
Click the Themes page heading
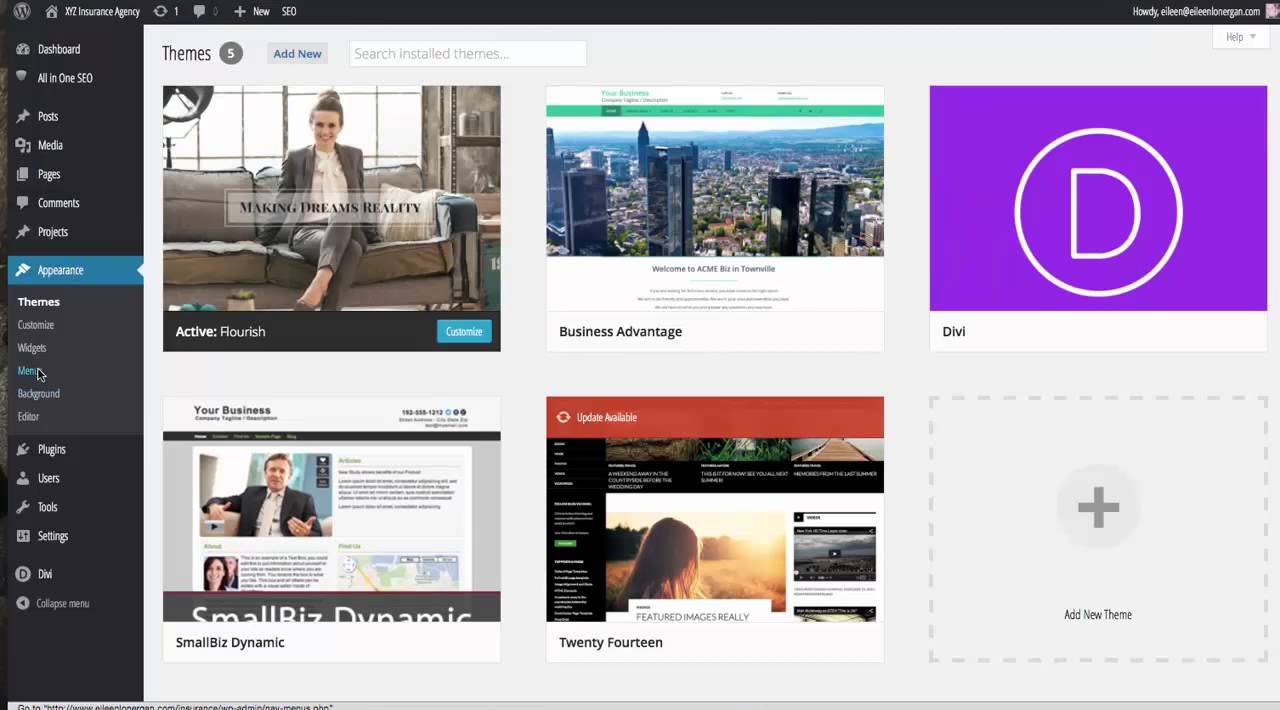(187, 53)
